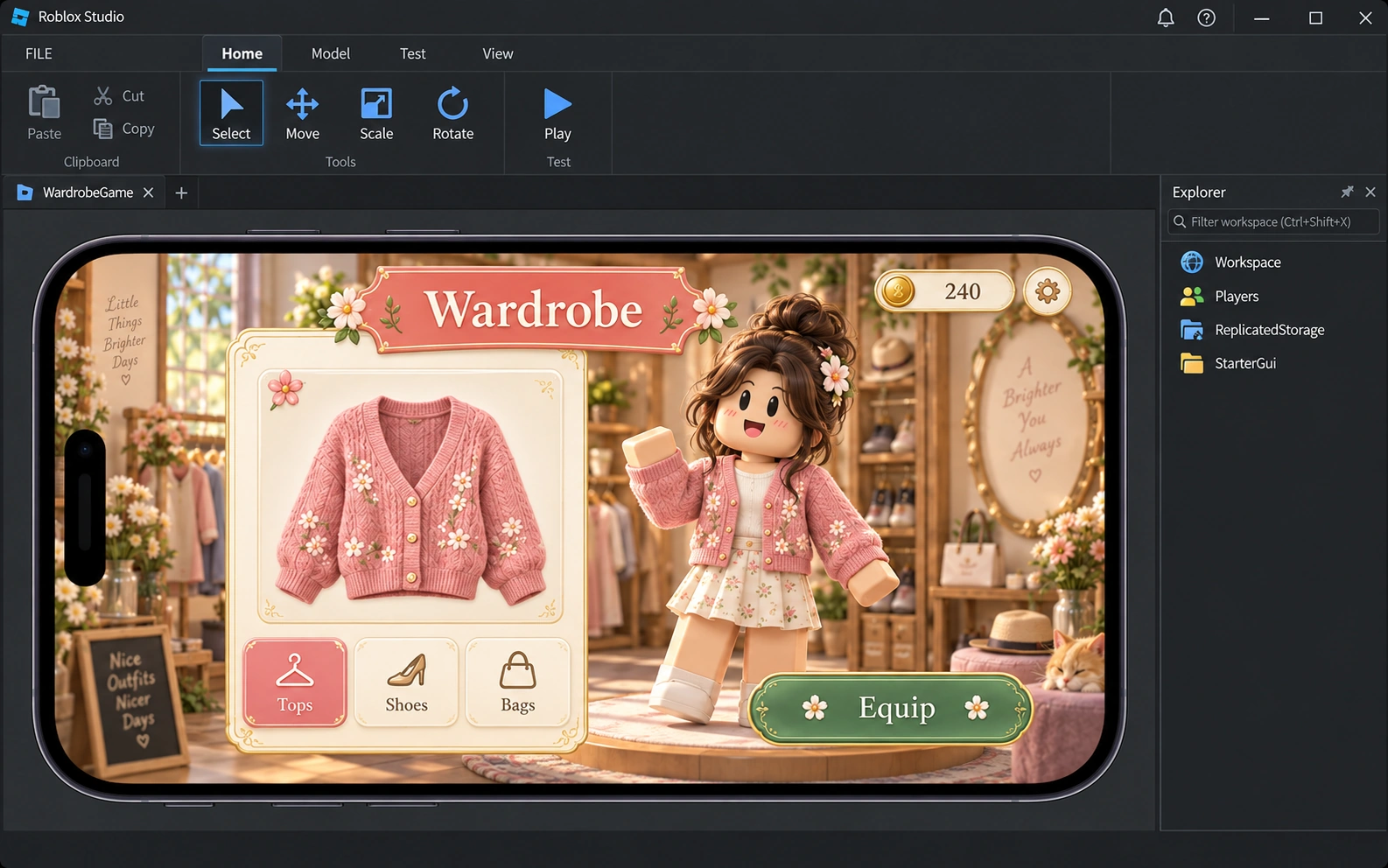
Task: Switch to the Home ribbon tab
Action: point(242,53)
